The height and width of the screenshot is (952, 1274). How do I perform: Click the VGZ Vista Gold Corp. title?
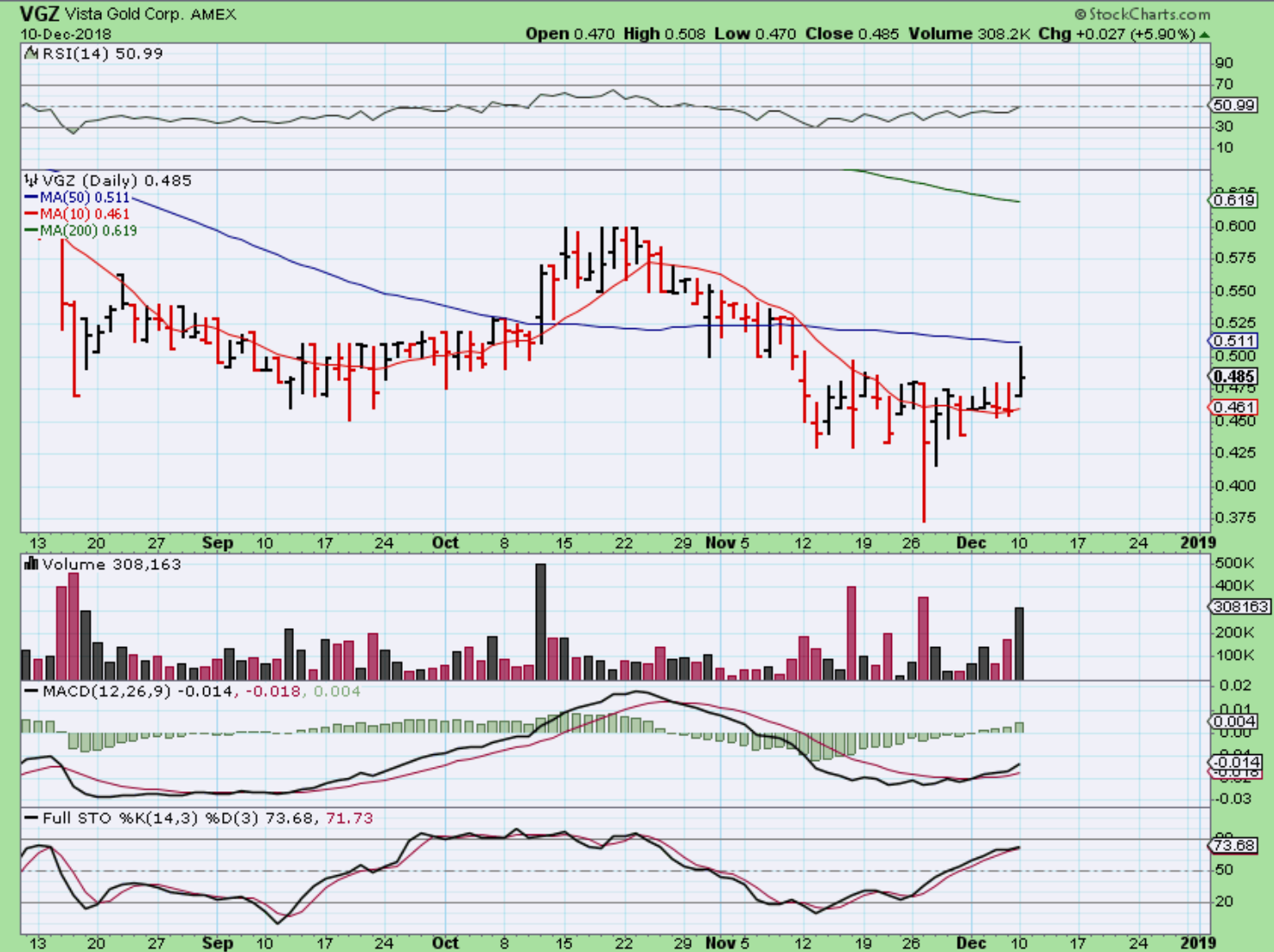coord(128,14)
